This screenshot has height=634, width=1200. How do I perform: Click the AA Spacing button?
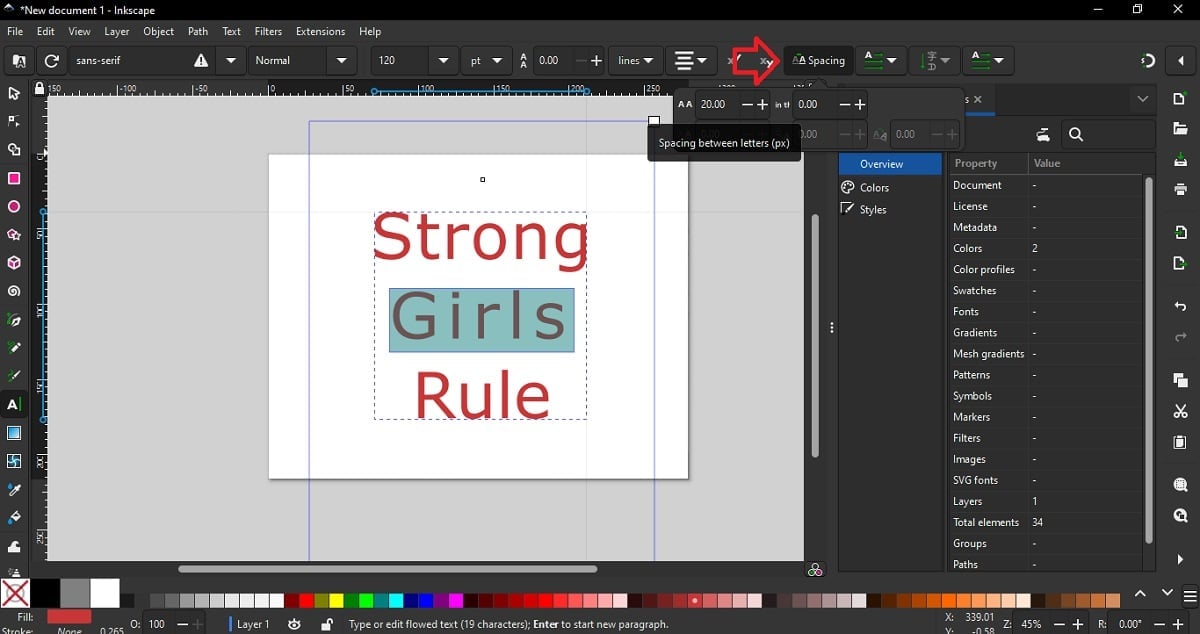point(818,60)
